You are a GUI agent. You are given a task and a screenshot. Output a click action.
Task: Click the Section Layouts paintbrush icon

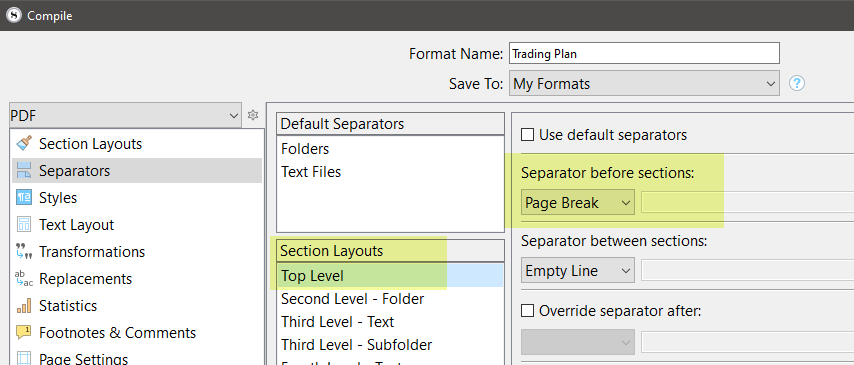(24, 144)
